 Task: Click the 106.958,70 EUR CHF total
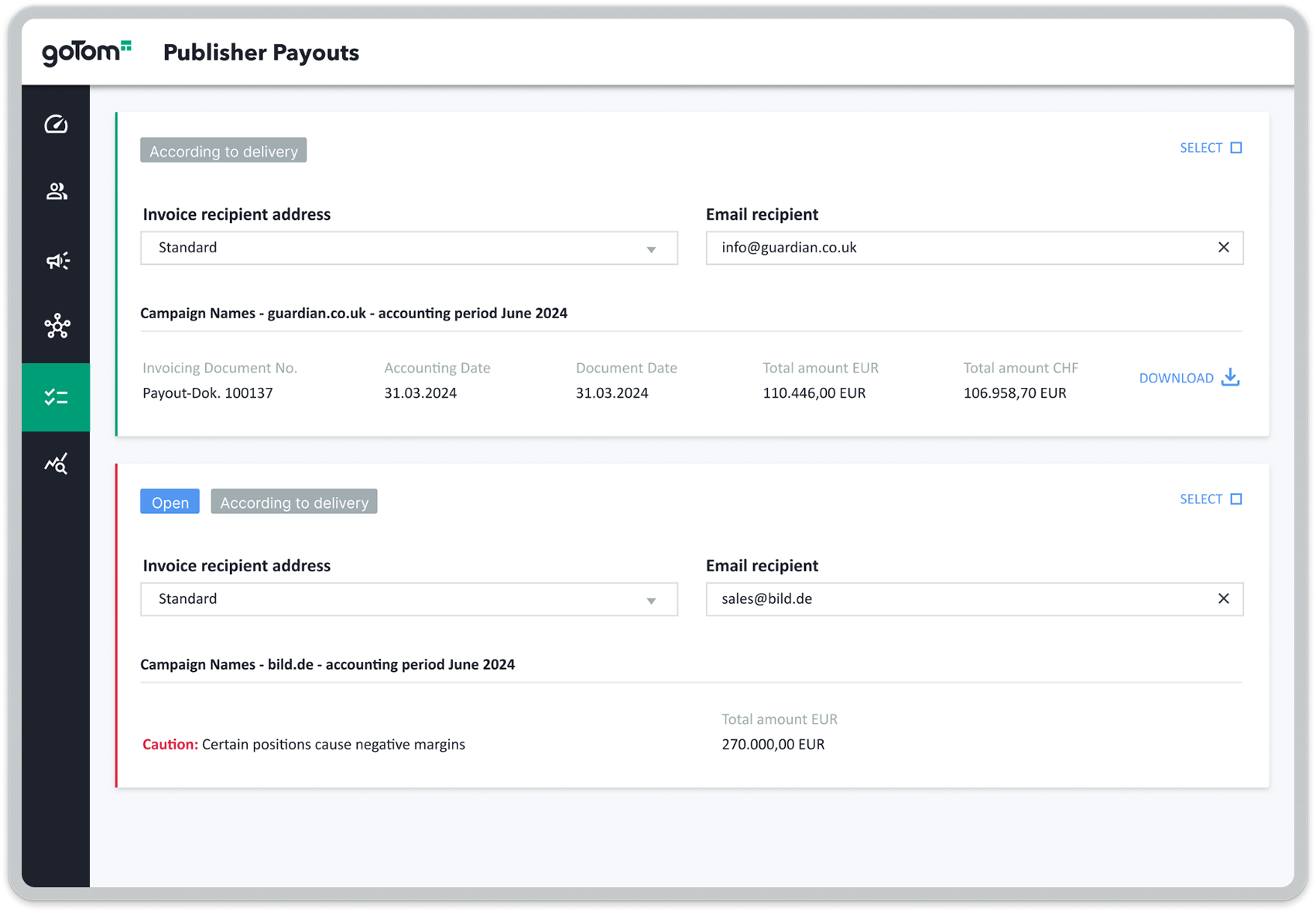coord(1015,393)
